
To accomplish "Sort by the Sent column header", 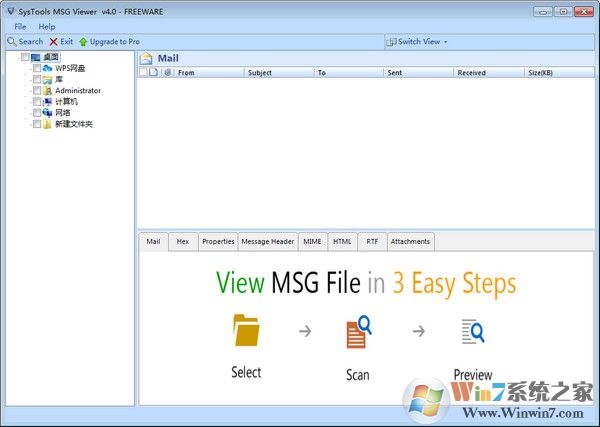I will pyautogui.click(x=419, y=72).
